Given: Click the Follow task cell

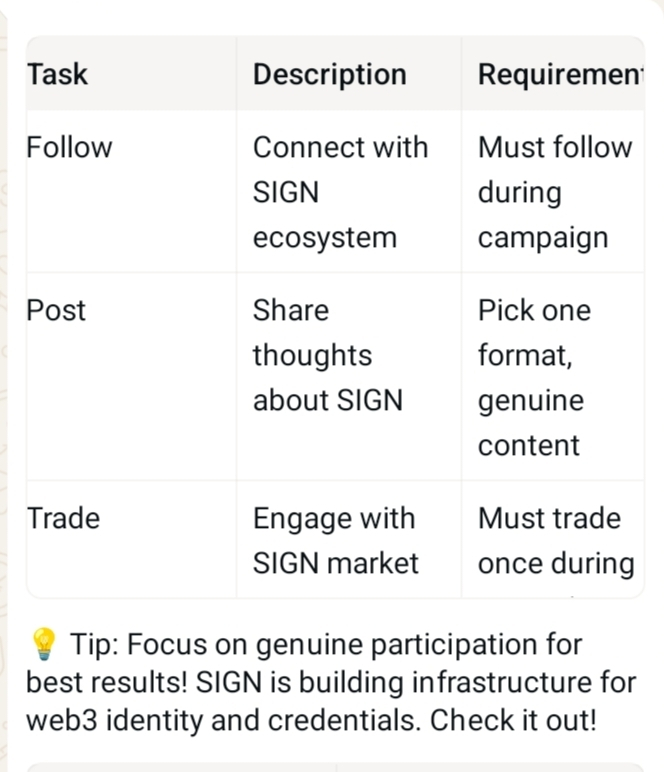Looking at the screenshot, I should (x=69, y=147).
